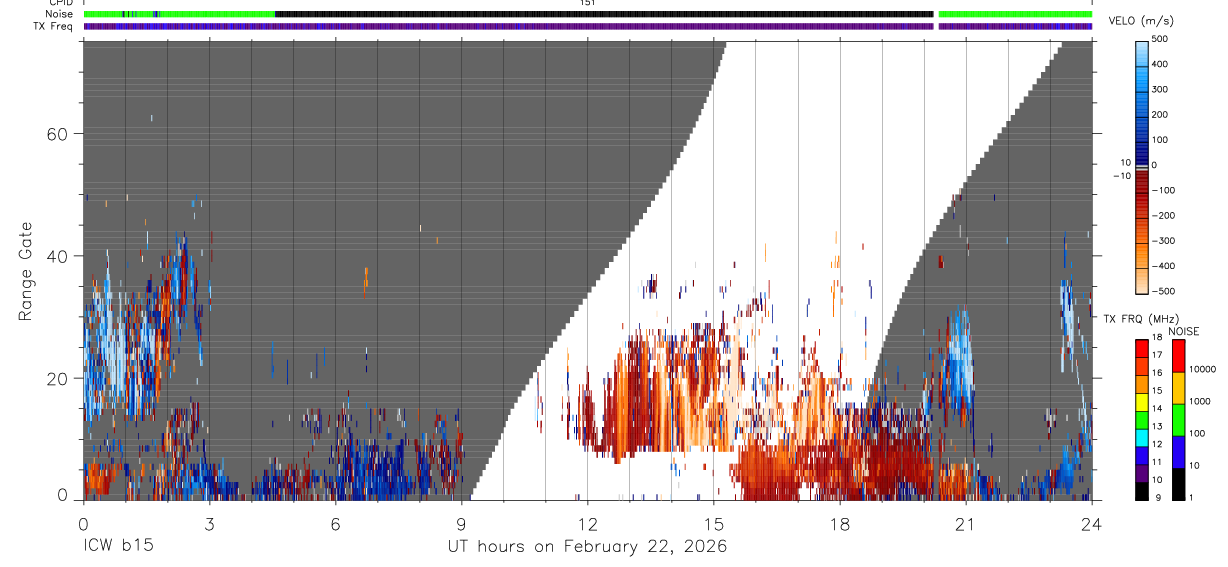1228x567 pixels.
Task: Pick the cyan 12–13 MHz TX frequency swatch
Action: pos(1142,438)
